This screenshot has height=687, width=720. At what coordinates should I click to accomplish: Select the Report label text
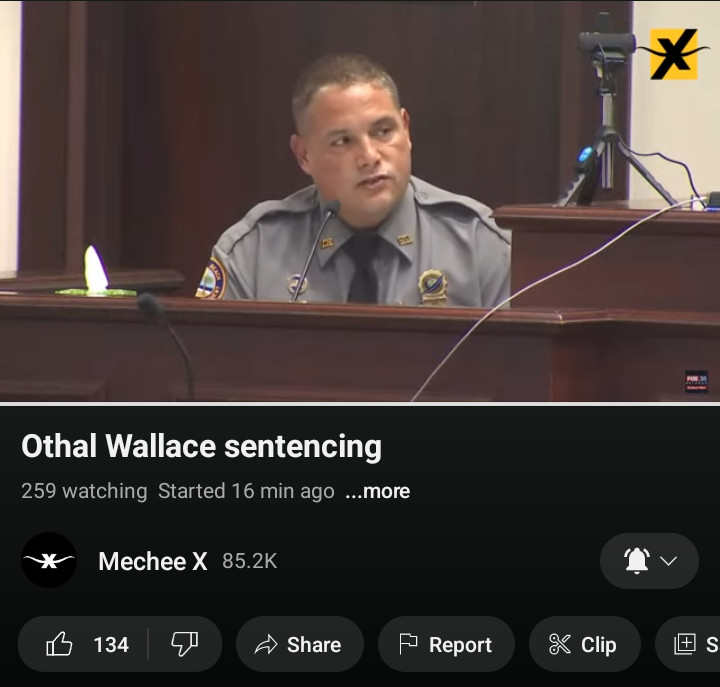(x=460, y=645)
